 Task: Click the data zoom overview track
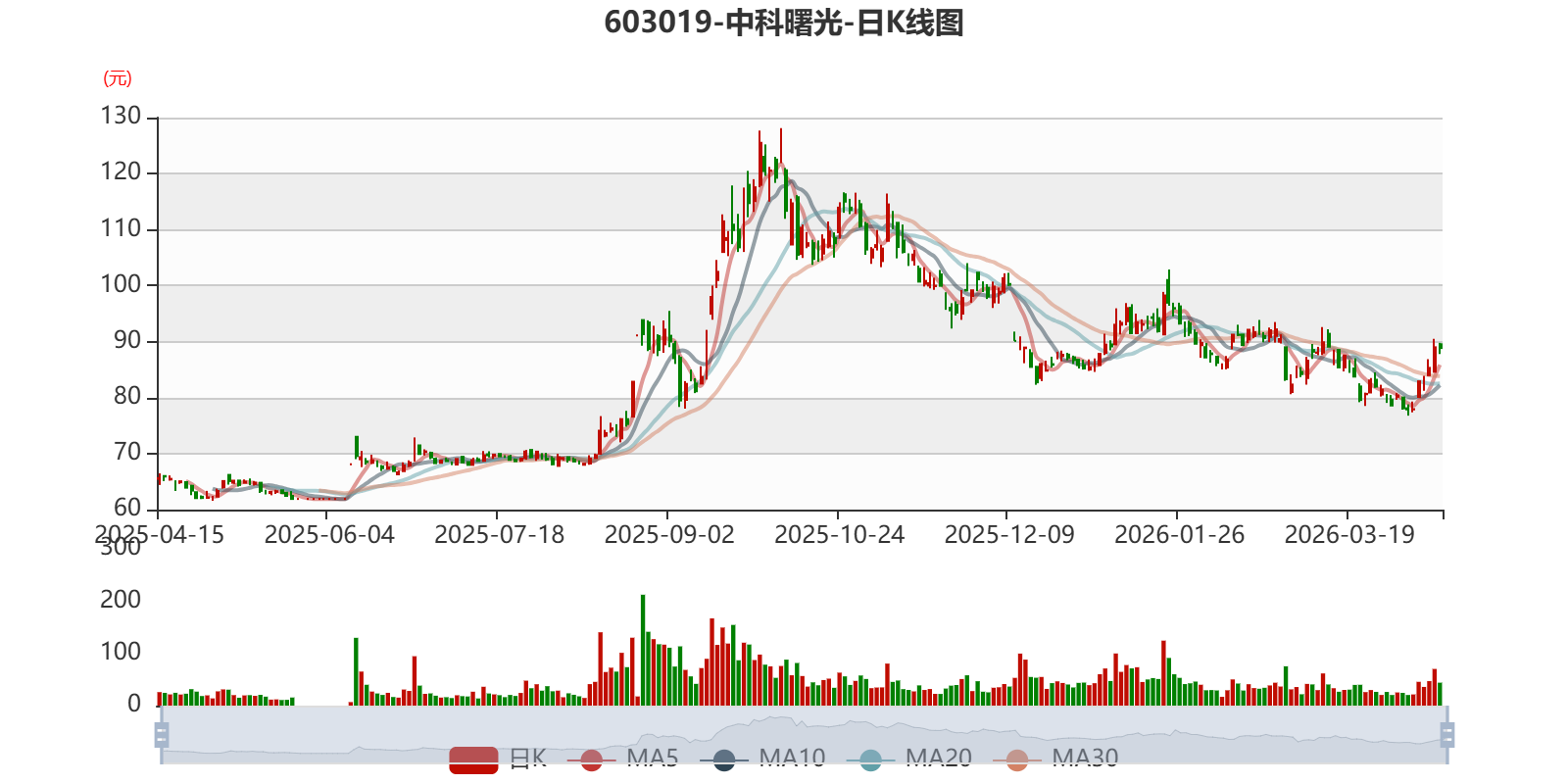point(804,735)
